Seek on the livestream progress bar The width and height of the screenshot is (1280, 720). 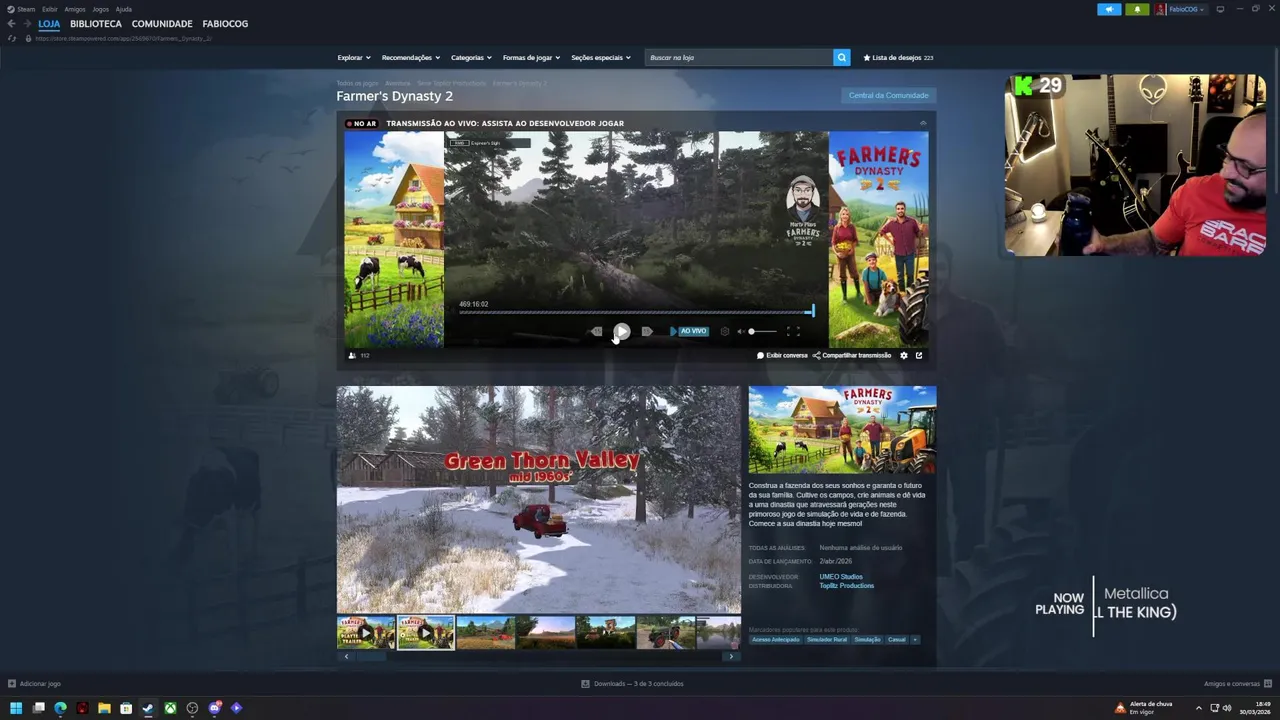(x=636, y=312)
